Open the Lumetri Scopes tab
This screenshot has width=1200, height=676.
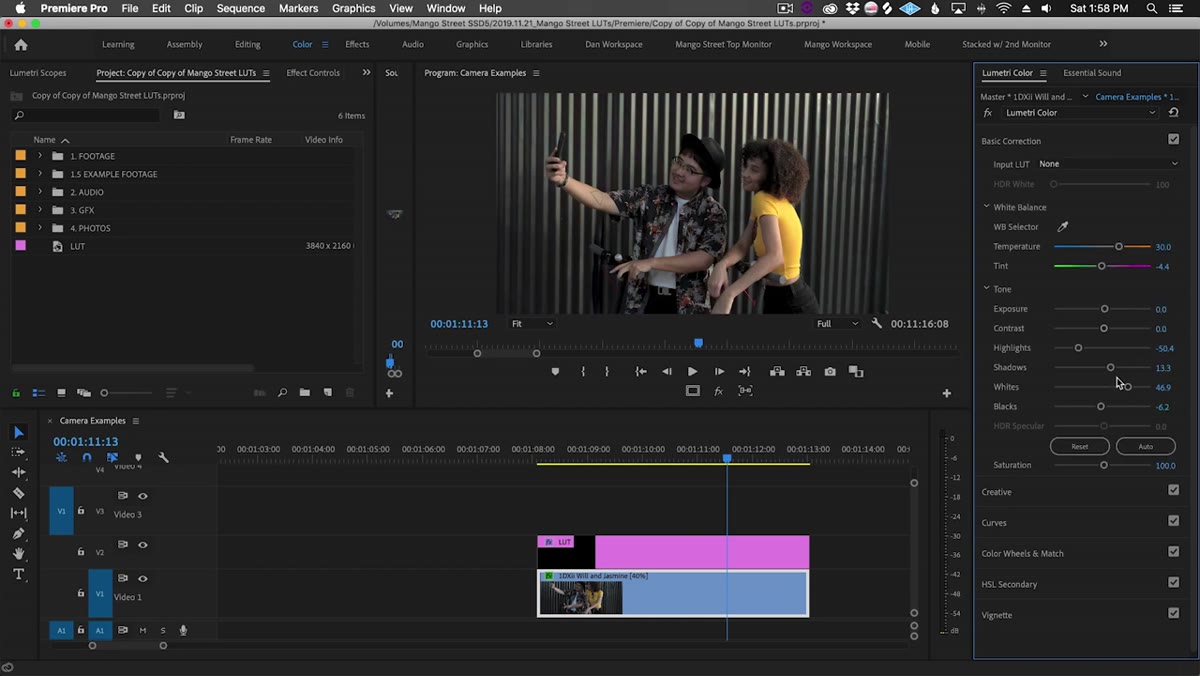point(38,73)
